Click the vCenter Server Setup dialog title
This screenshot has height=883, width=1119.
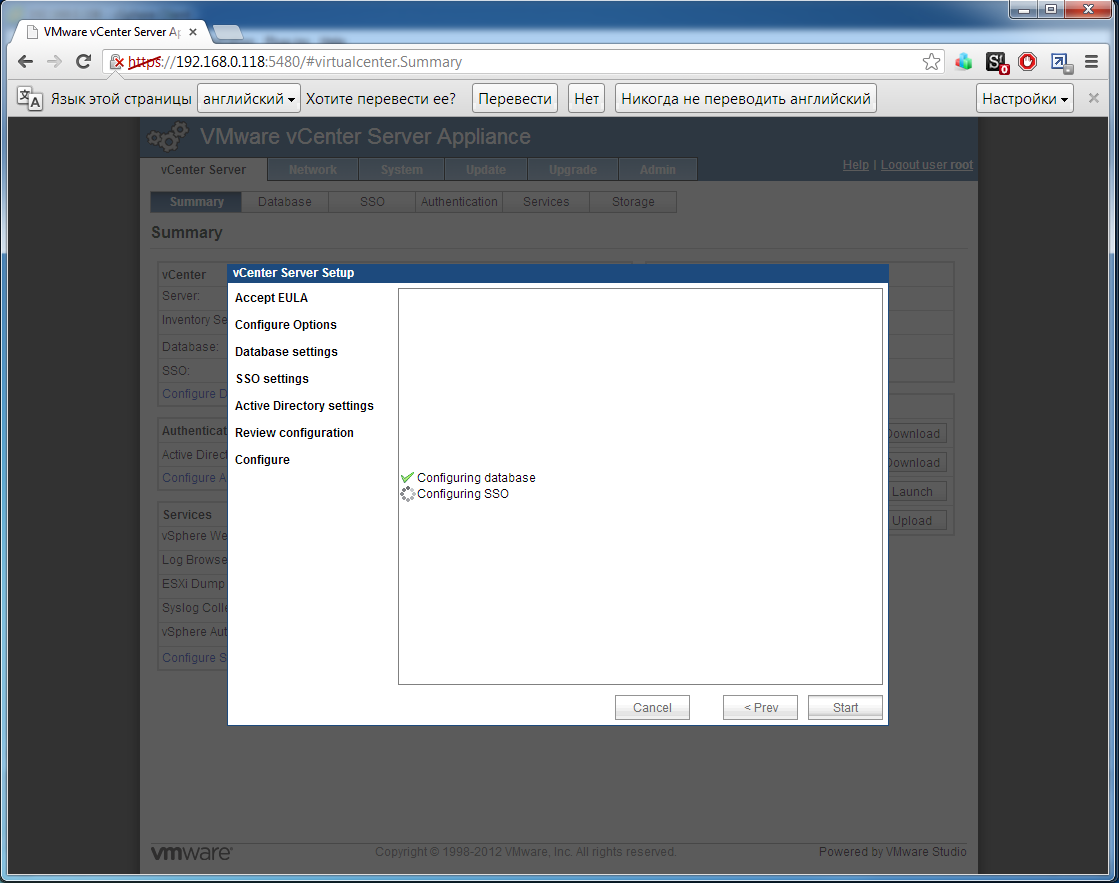pos(293,273)
